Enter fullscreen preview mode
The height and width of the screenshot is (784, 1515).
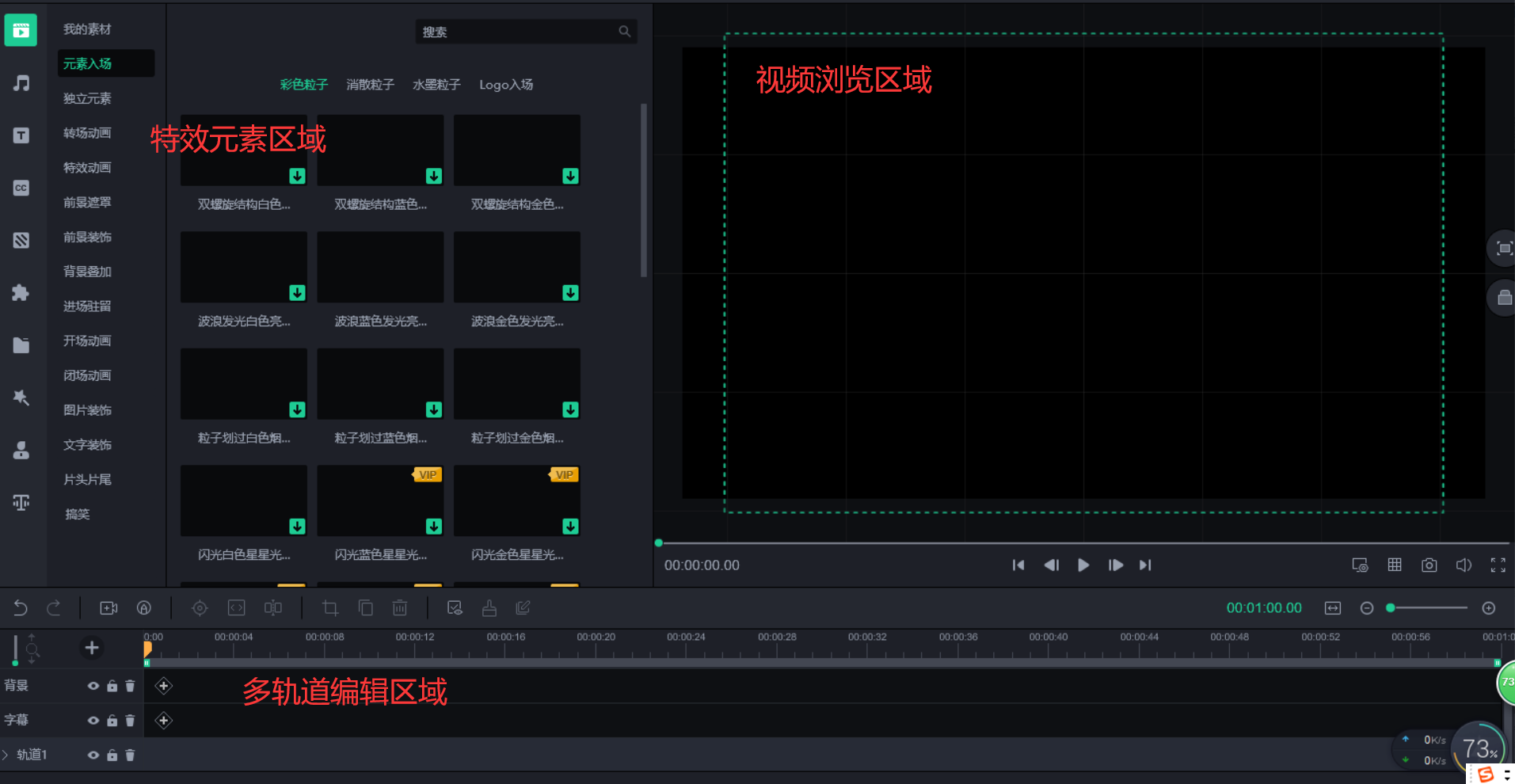point(1498,565)
